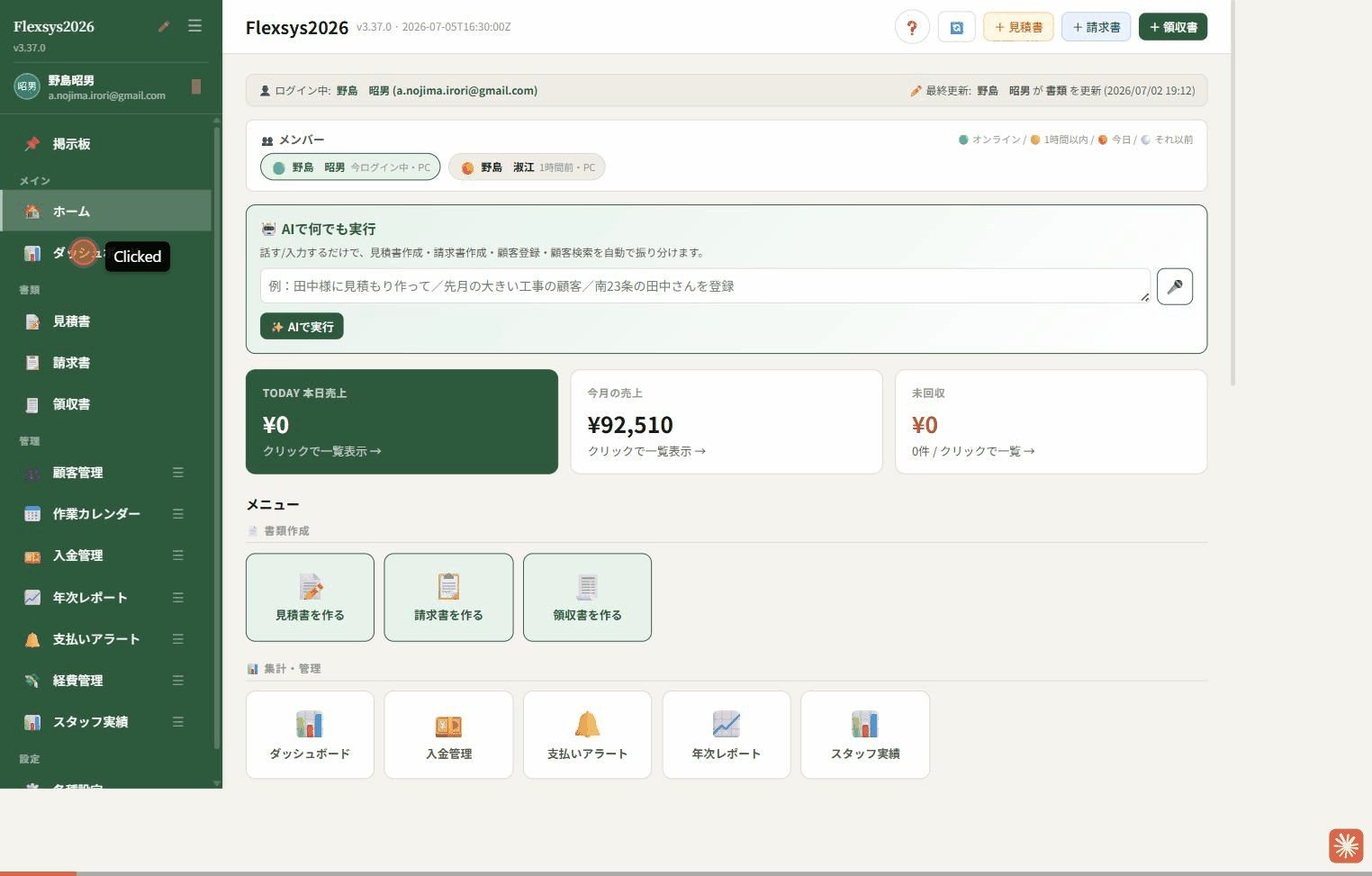
Task: Open the 入金管理 tile in 集計・管理
Action: [x=448, y=735]
